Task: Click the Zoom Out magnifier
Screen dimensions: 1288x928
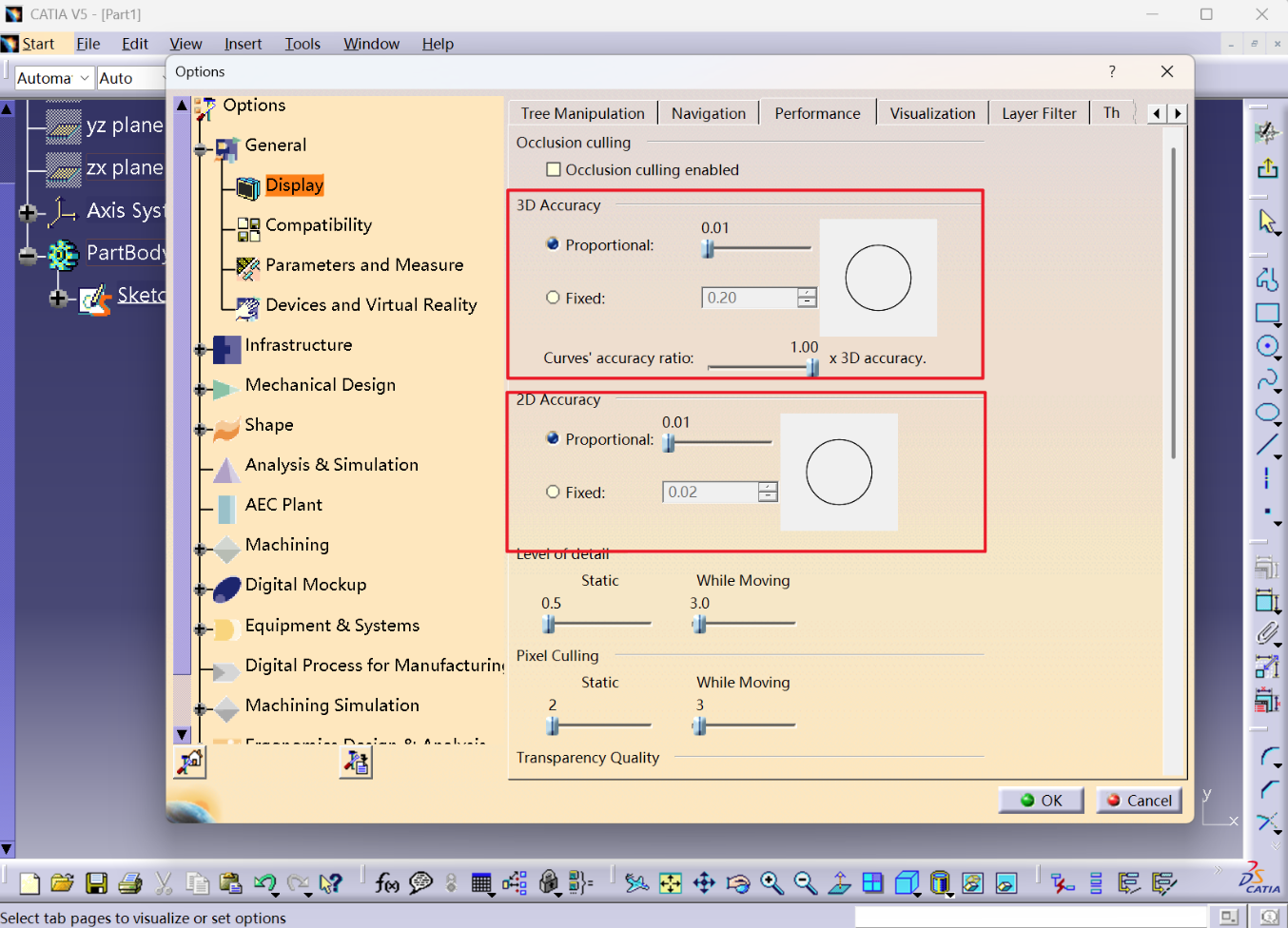Action: tap(806, 883)
